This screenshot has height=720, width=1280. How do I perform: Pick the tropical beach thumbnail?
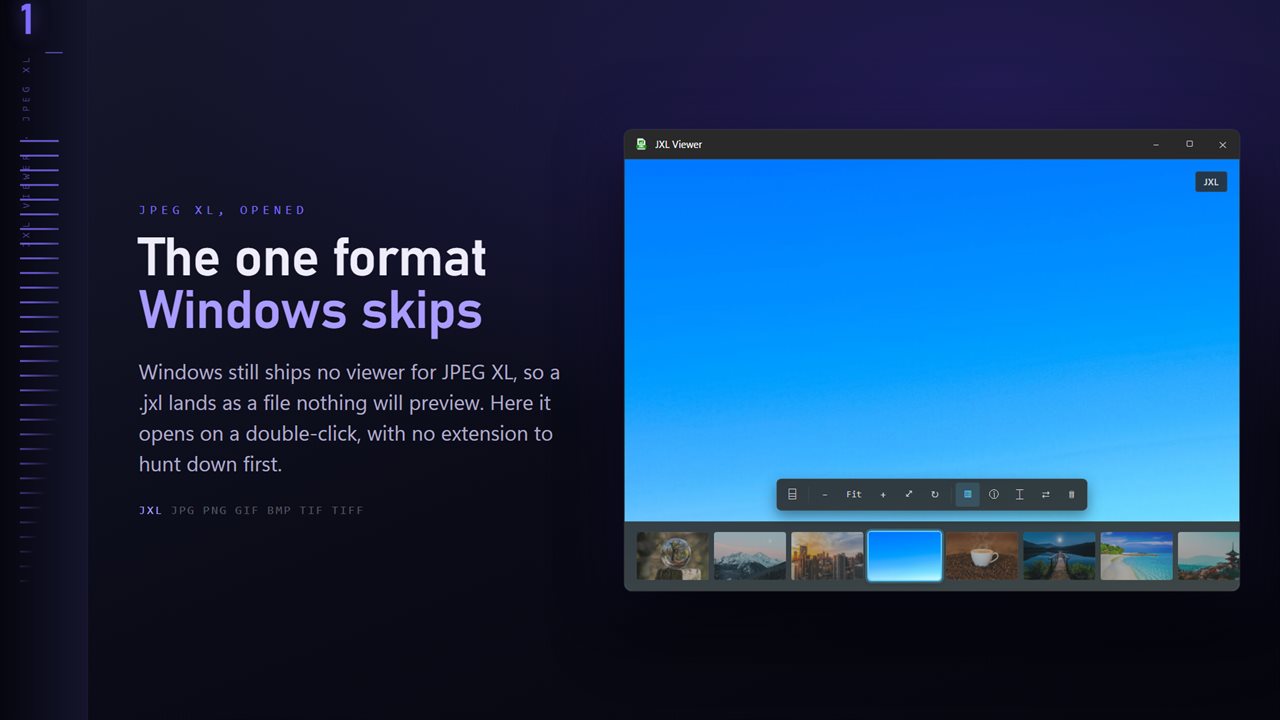pyautogui.click(x=1137, y=556)
